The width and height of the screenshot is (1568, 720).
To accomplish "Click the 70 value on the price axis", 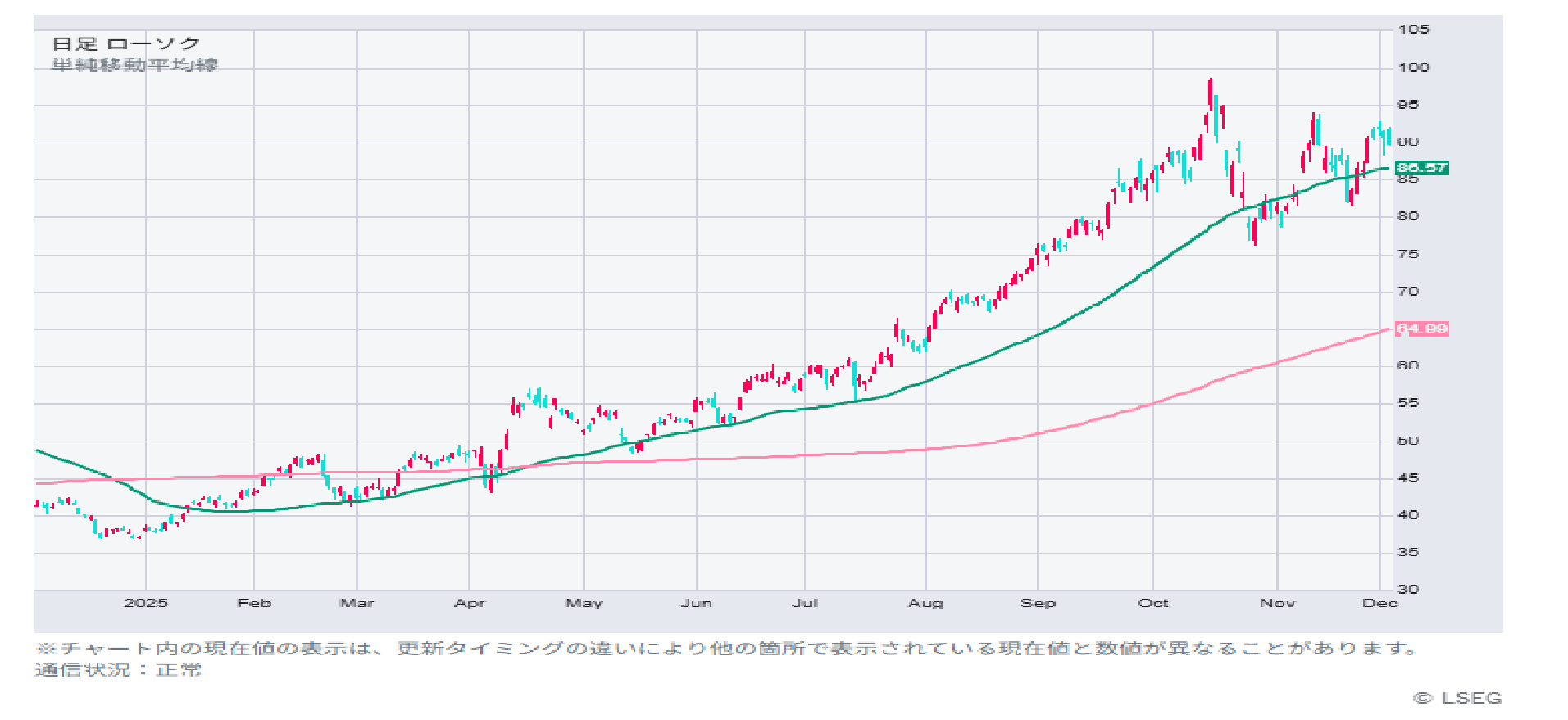I will [x=1407, y=292].
